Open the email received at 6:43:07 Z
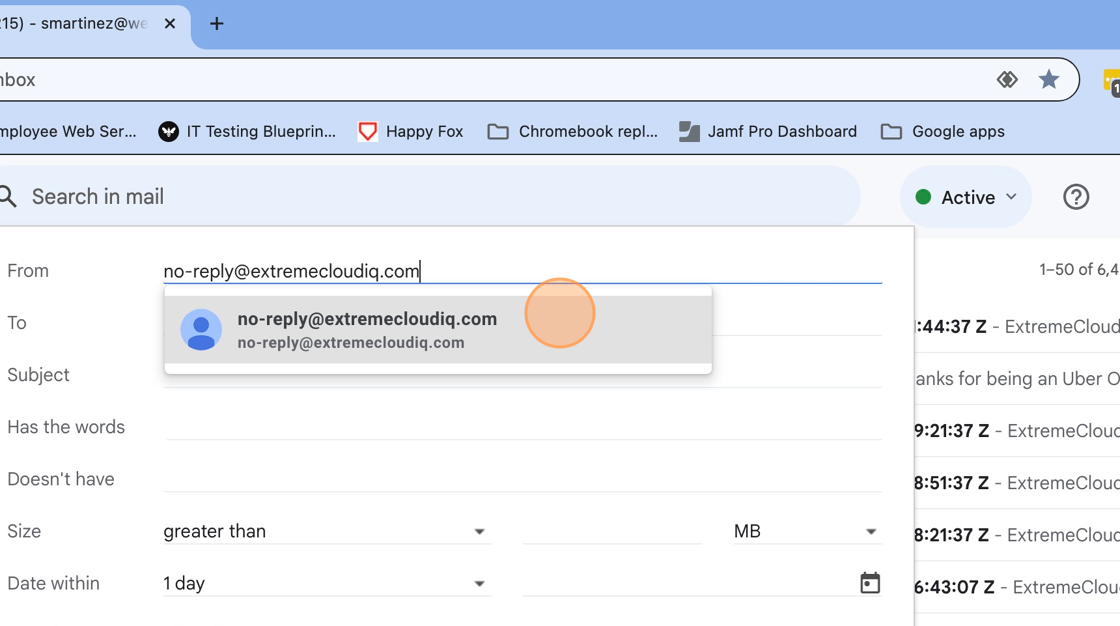The width and height of the screenshot is (1120, 626). pos(1017,587)
